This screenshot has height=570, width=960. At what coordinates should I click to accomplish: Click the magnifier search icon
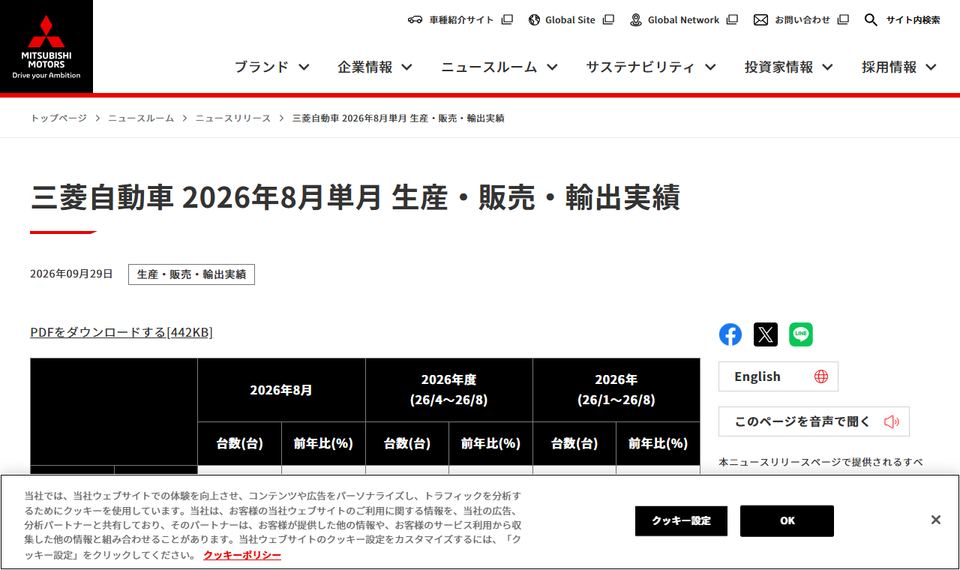tap(871, 20)
